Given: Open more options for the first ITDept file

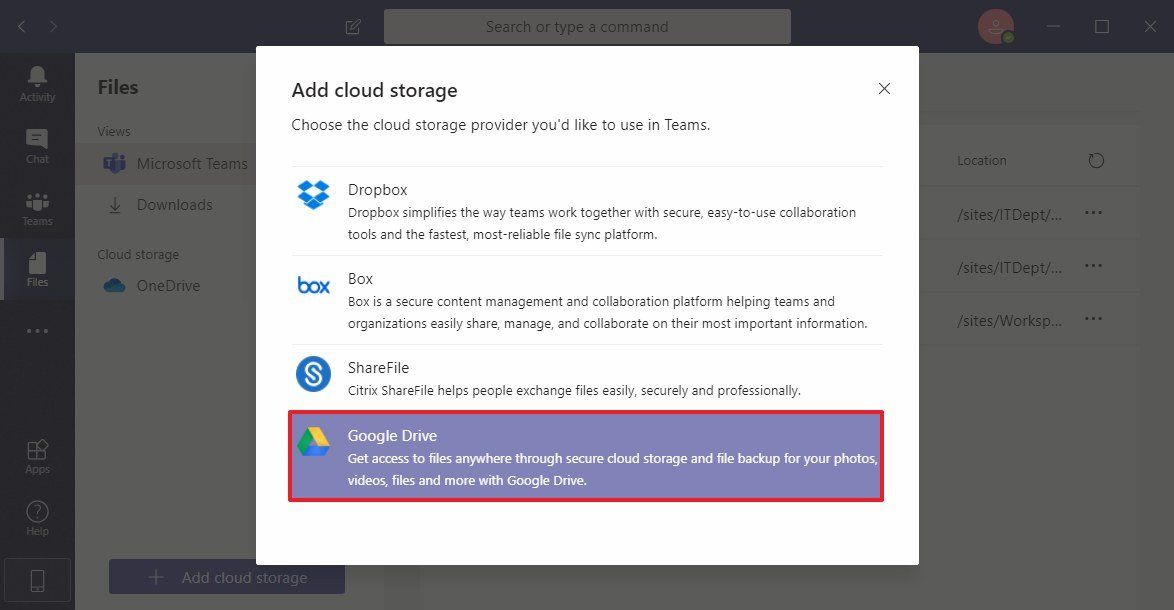Looking at the screenshot, I should click(1093, 213).
